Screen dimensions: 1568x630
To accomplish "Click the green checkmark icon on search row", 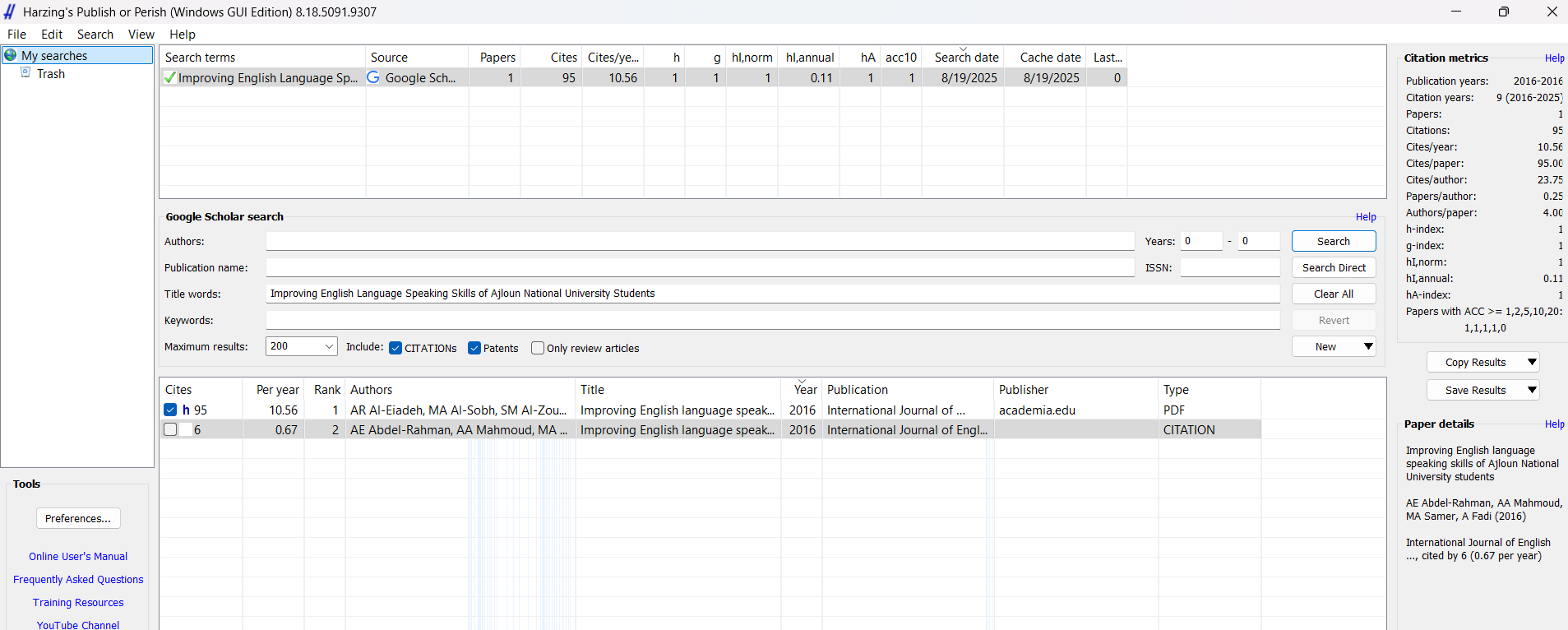I will click(169, 77).
